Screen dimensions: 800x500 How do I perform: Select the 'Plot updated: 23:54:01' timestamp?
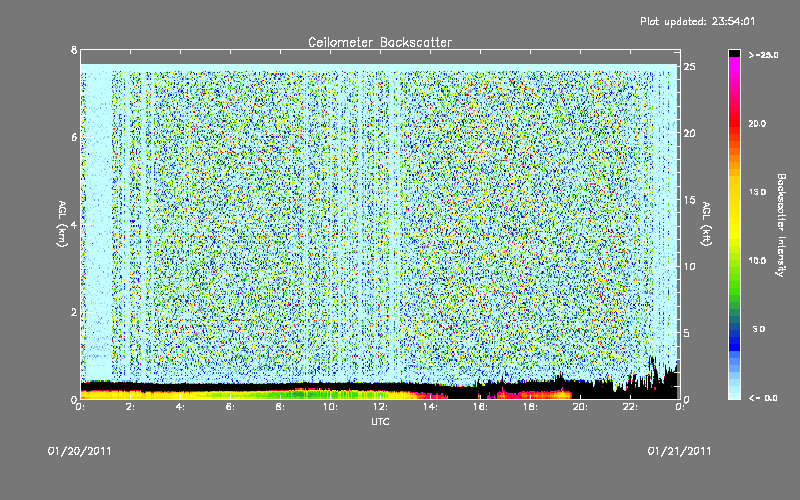[x=697, y=21]
